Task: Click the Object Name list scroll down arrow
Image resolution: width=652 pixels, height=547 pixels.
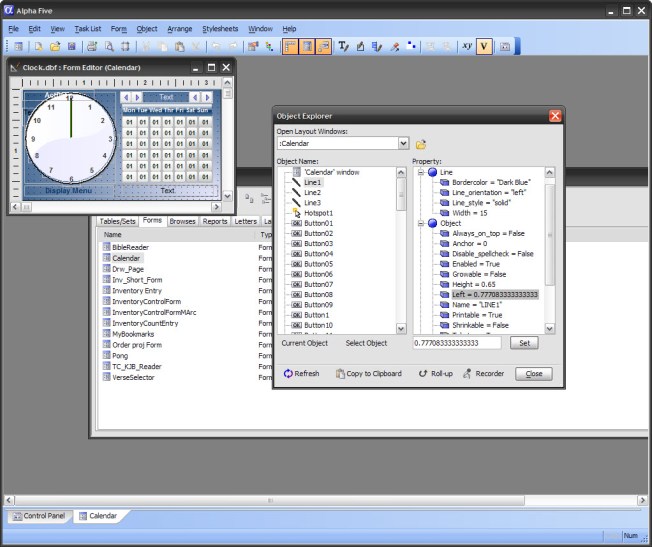Action: [401, 329]
